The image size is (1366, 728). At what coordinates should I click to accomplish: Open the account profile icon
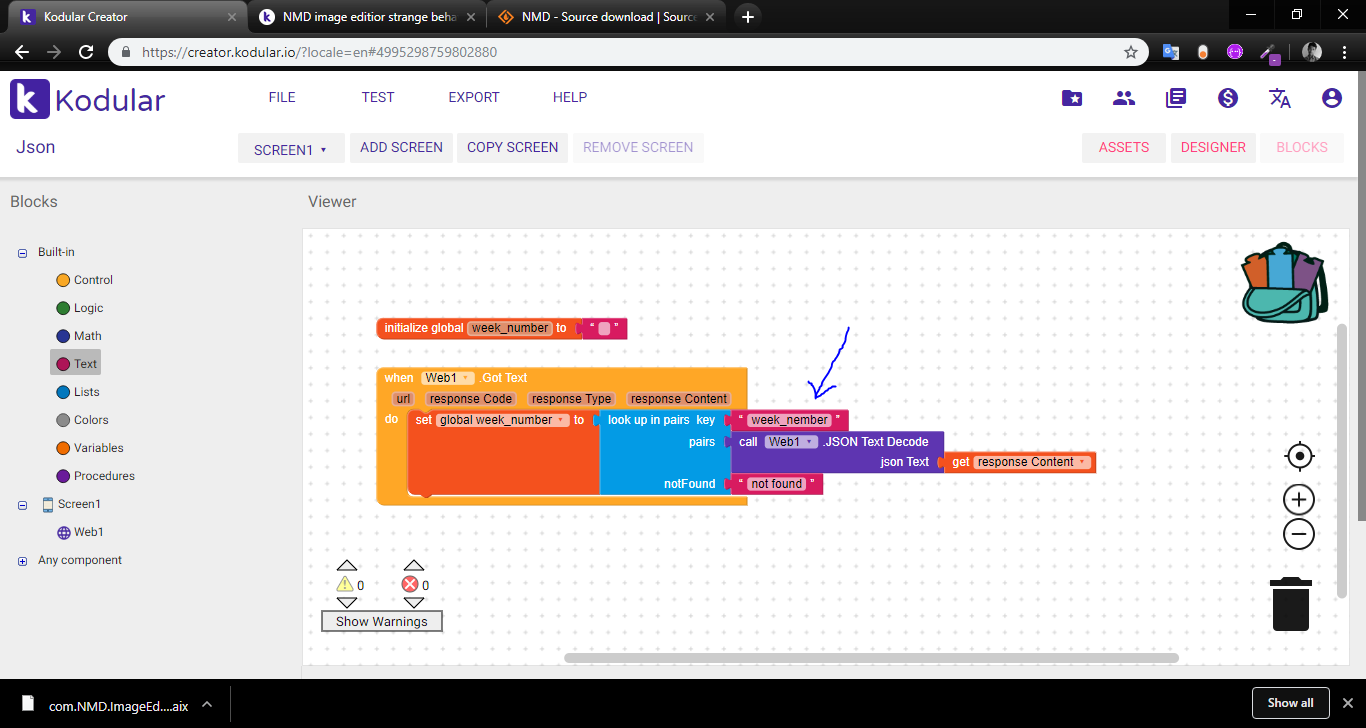1331,98
